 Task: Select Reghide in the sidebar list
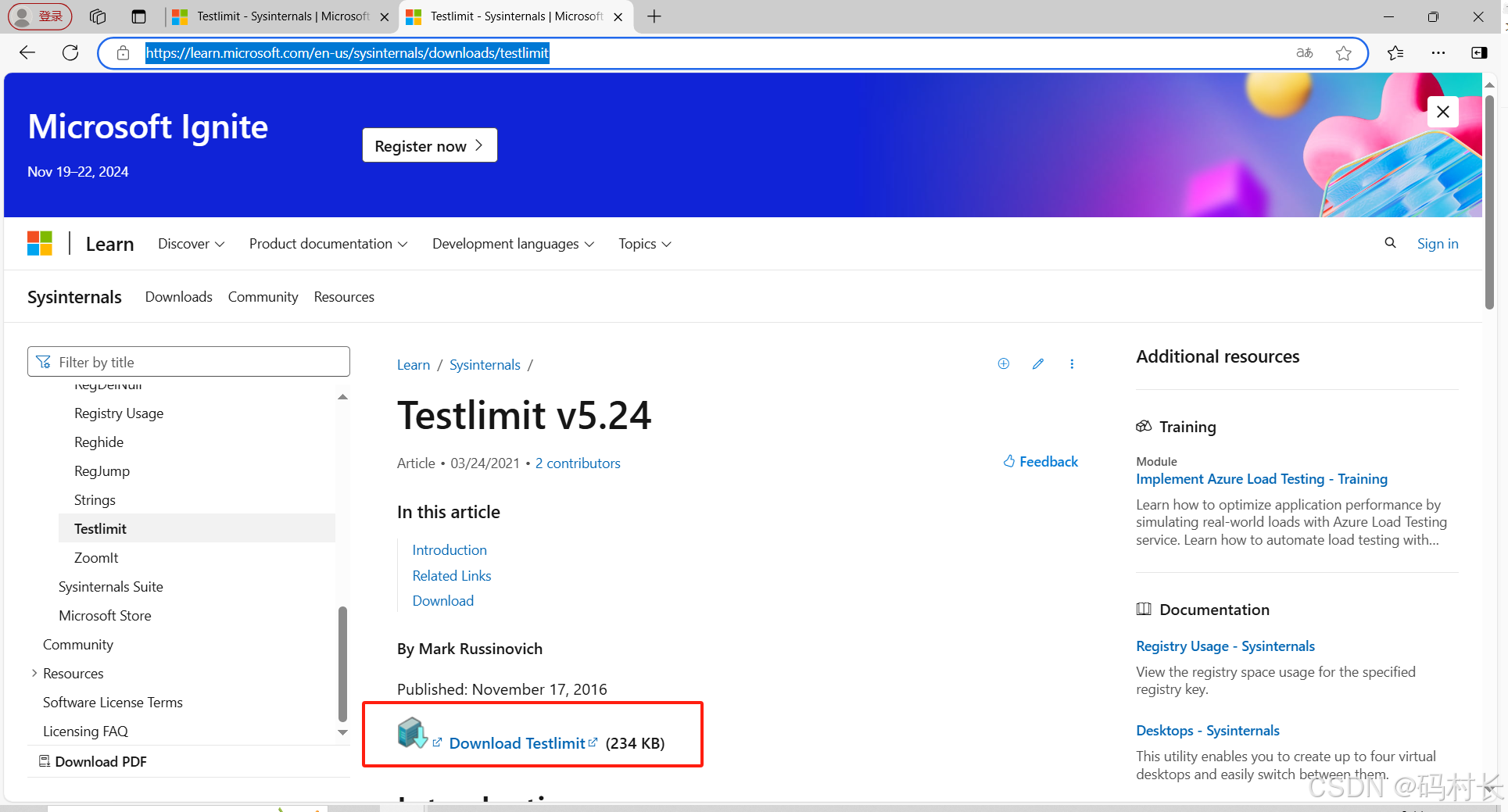click(x=99, y=442)
